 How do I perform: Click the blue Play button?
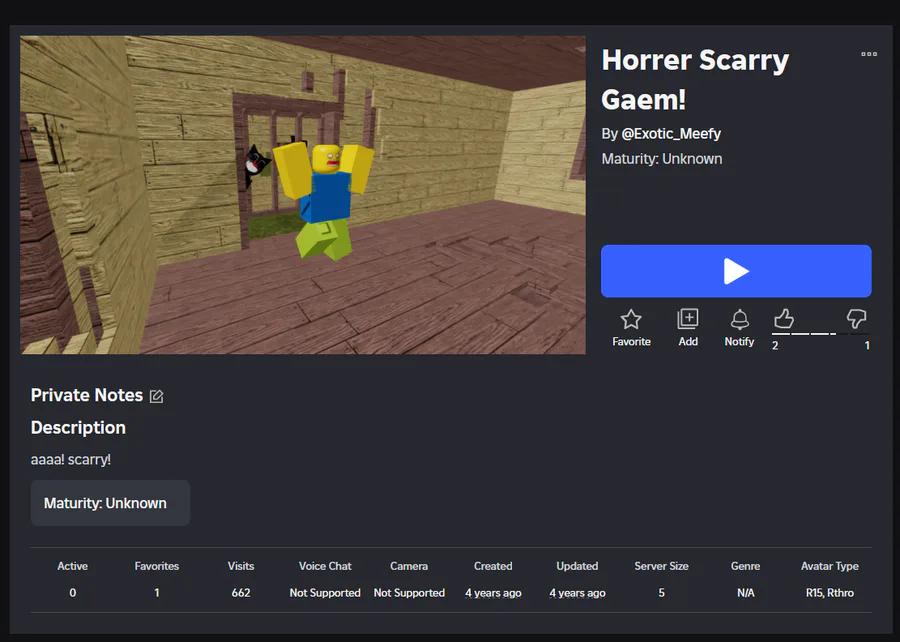click(736, 271)
